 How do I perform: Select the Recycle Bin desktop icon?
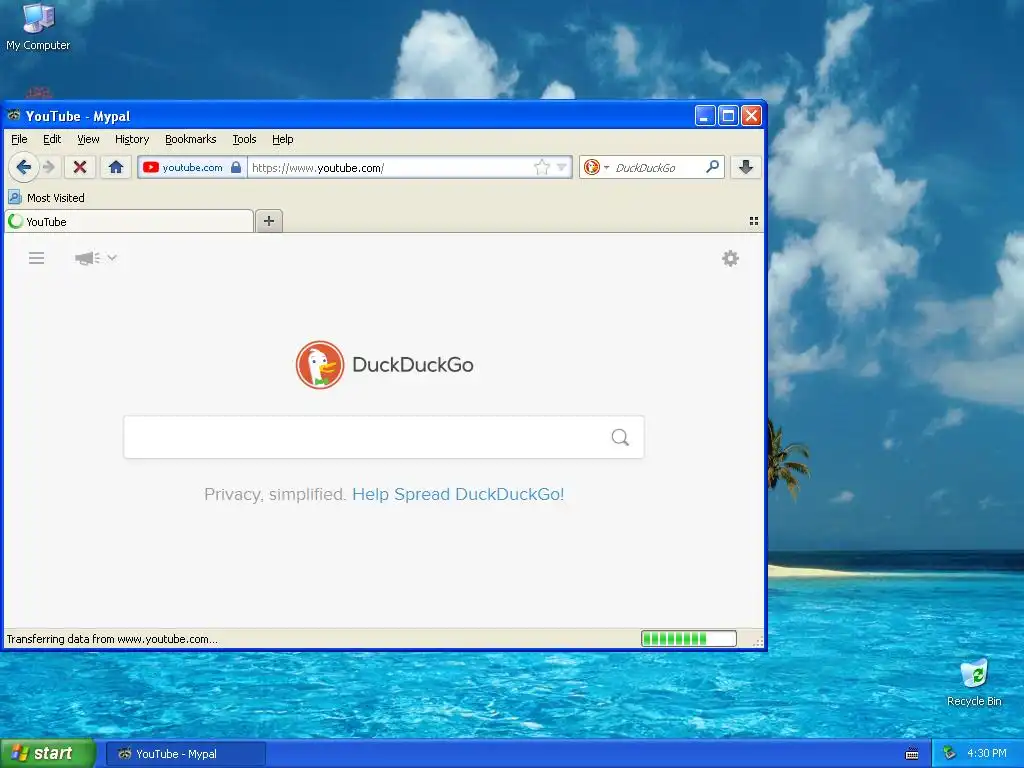point(974,682)
